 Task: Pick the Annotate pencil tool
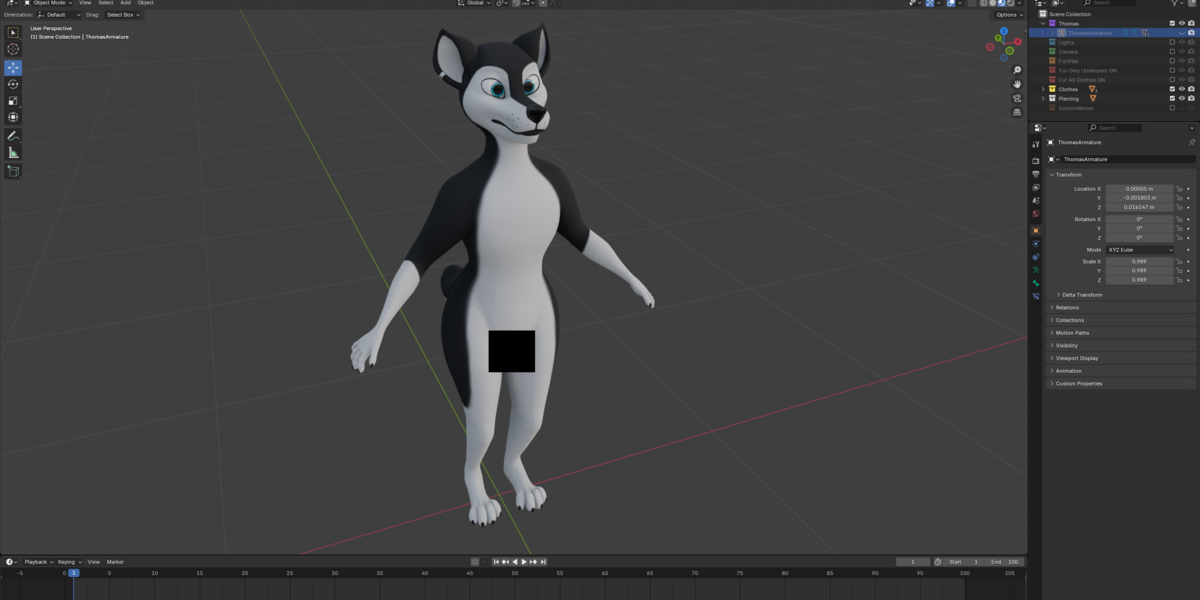(x=13, y=135)
